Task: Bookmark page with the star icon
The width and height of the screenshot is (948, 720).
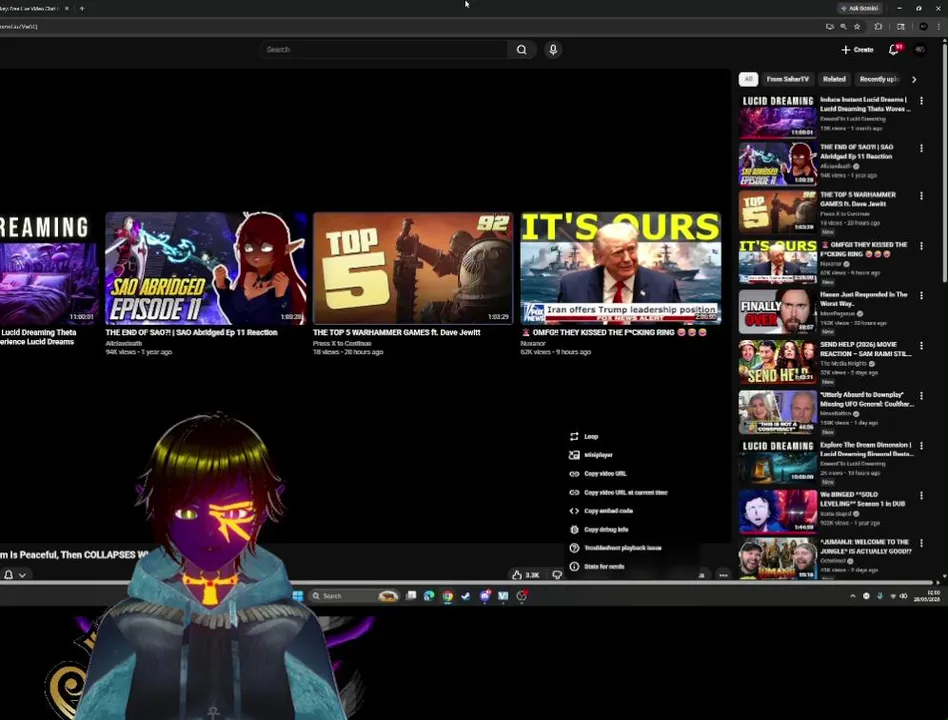Action: tap(857, 27)
